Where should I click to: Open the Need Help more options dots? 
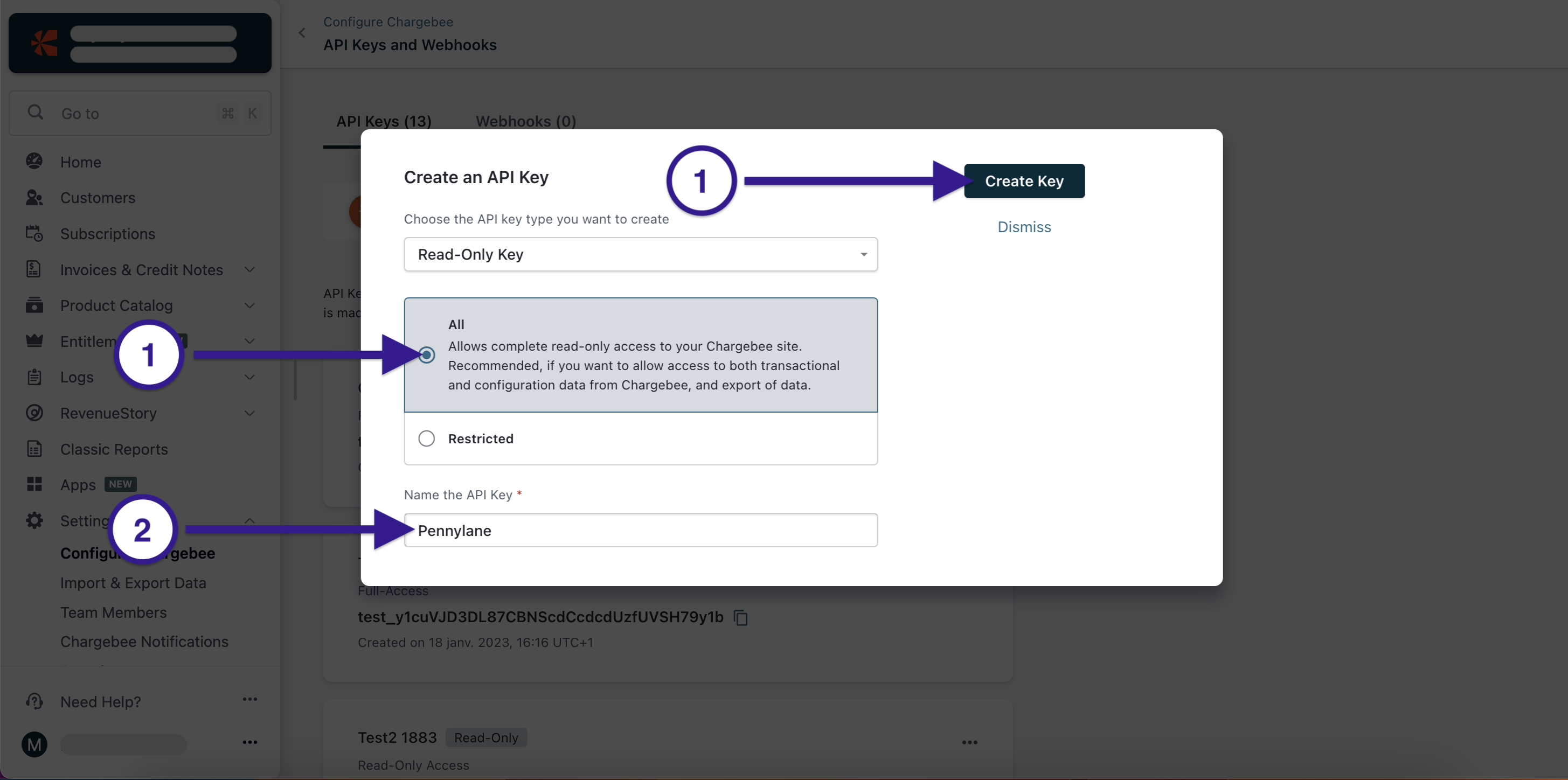click(x=249, y=699)
